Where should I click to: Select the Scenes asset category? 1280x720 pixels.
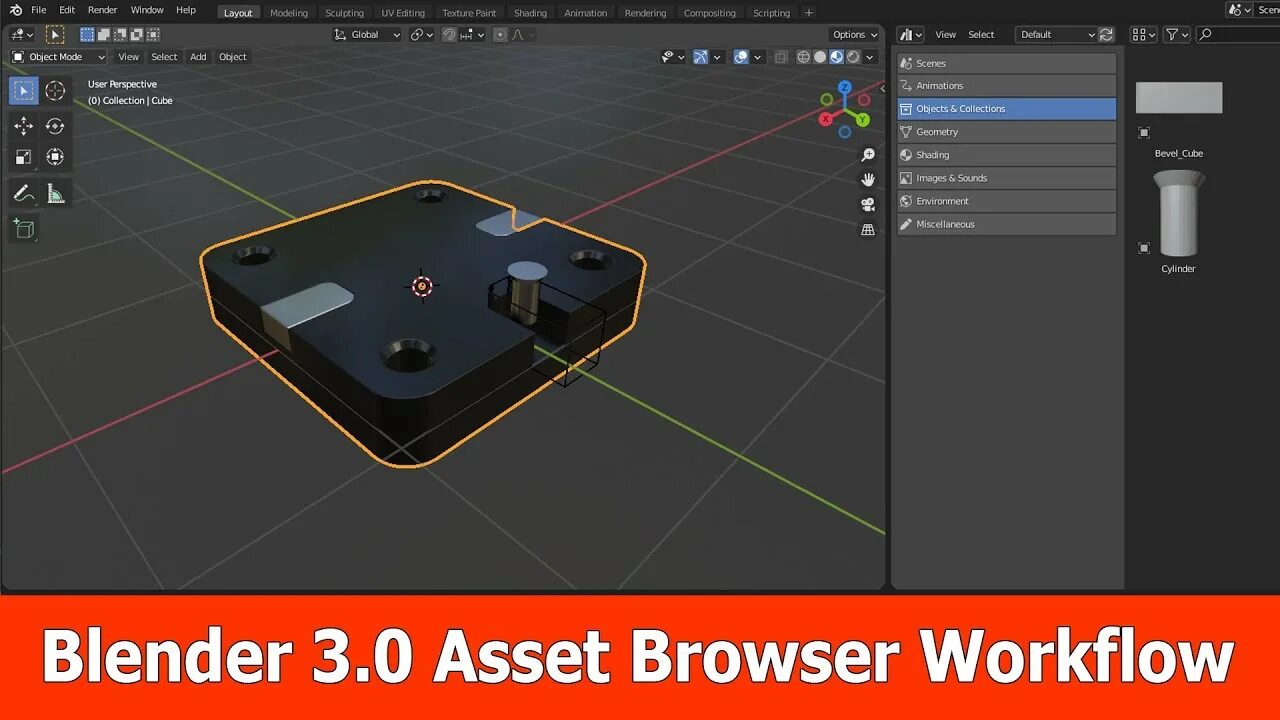point(1006,63)
